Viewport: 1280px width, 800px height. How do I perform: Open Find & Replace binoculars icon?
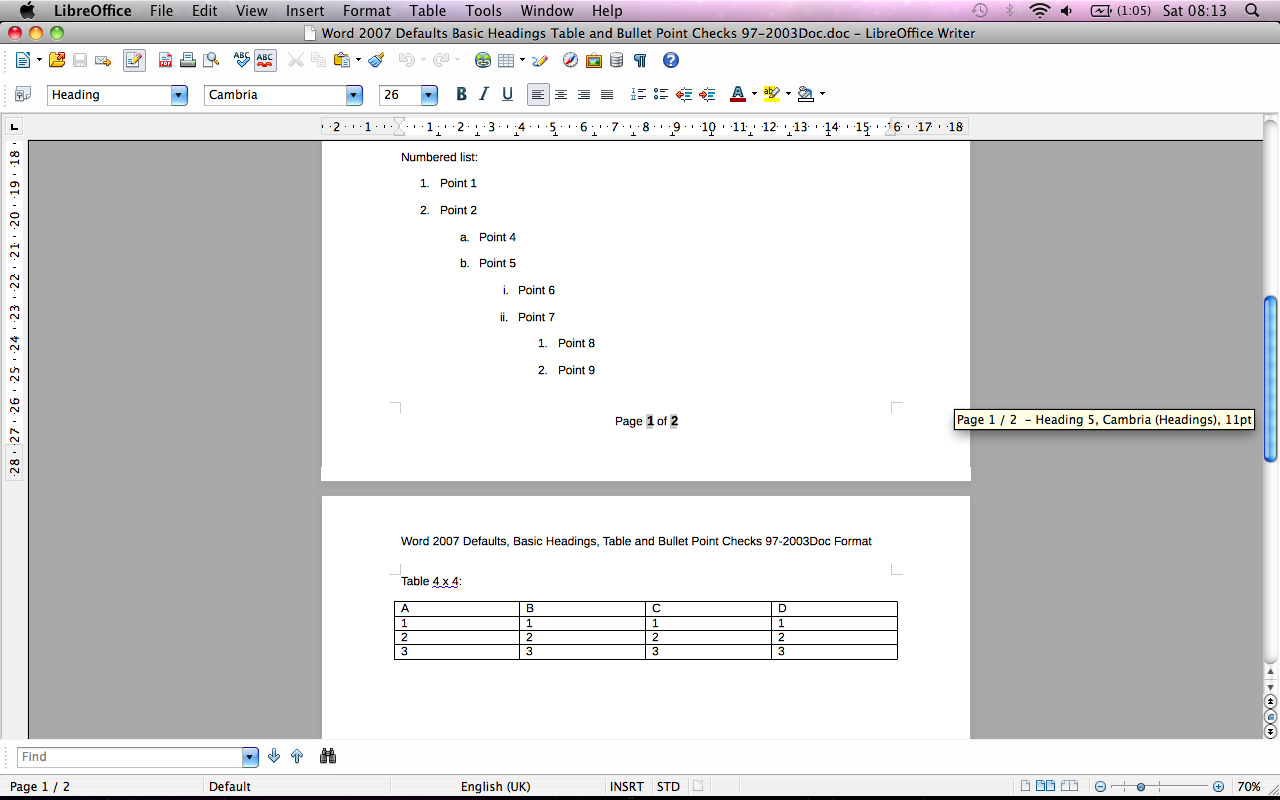coord(328,756)
